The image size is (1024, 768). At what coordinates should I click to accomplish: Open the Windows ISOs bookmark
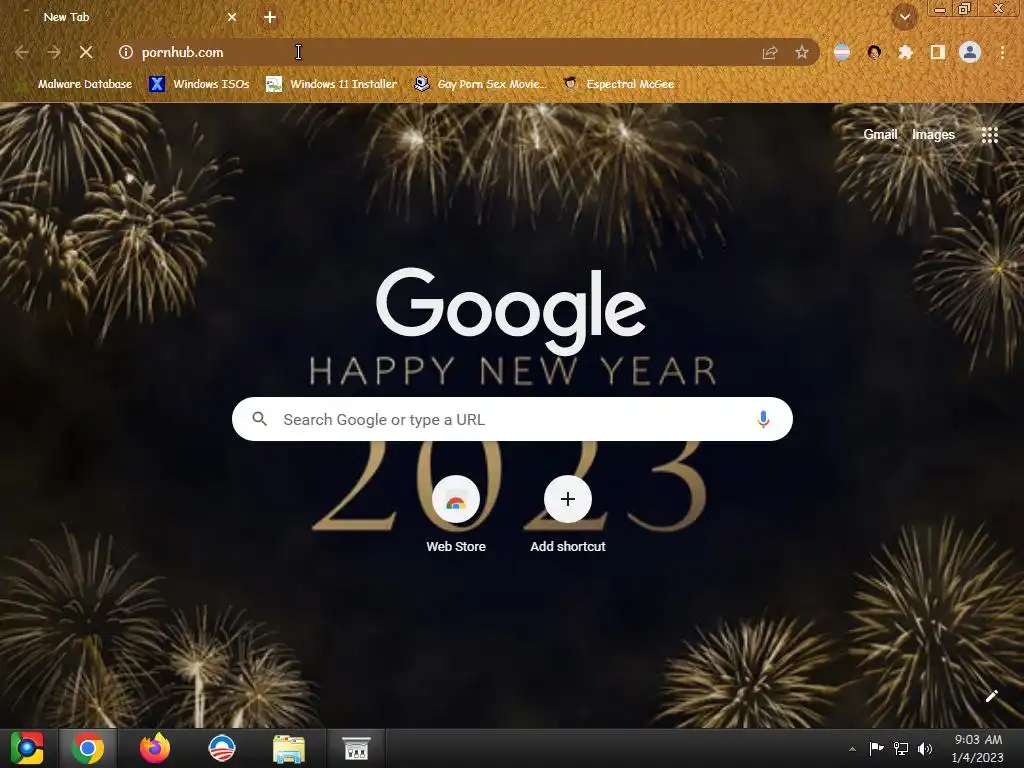tap(199, 84)
